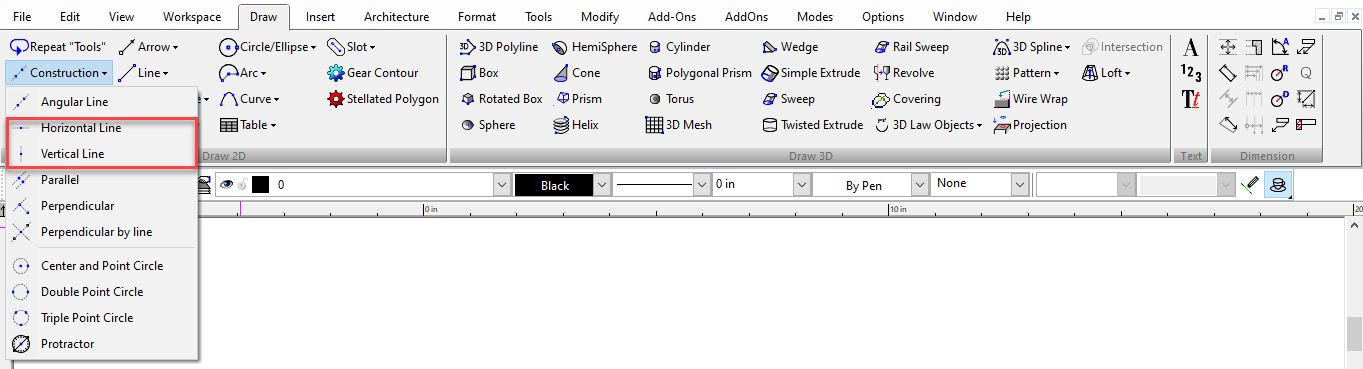The width and height of the screenshot is (1363, 369).
Task: Toggle the layer visibility eye icon
Action: tap(226, 185)
